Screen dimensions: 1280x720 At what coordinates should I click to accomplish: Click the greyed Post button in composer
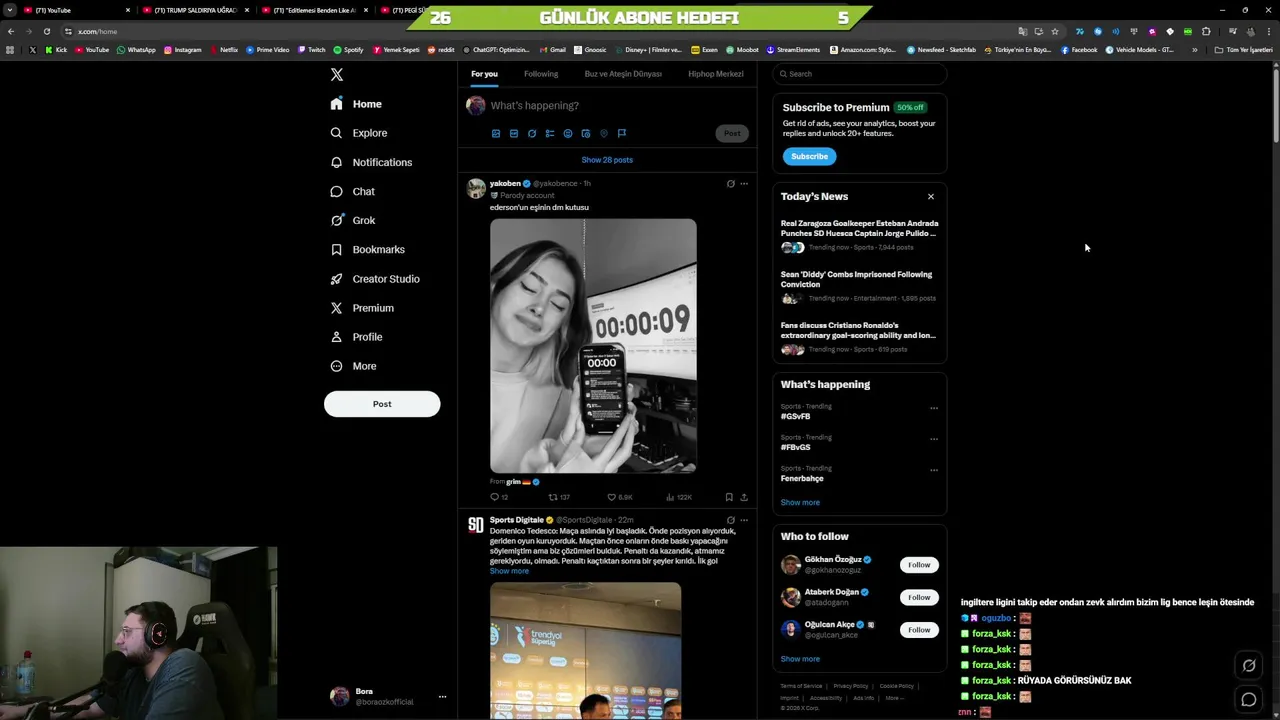[x=732, y=133]
